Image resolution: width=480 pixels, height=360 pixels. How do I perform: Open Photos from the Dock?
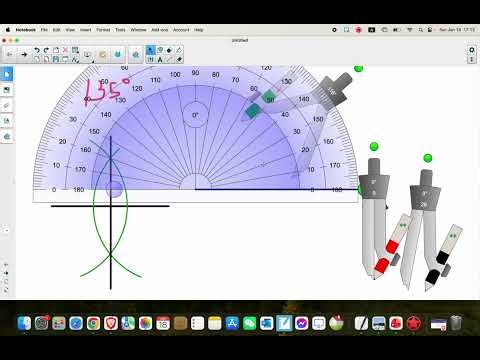pyautogui.click(x=145, y=323)
